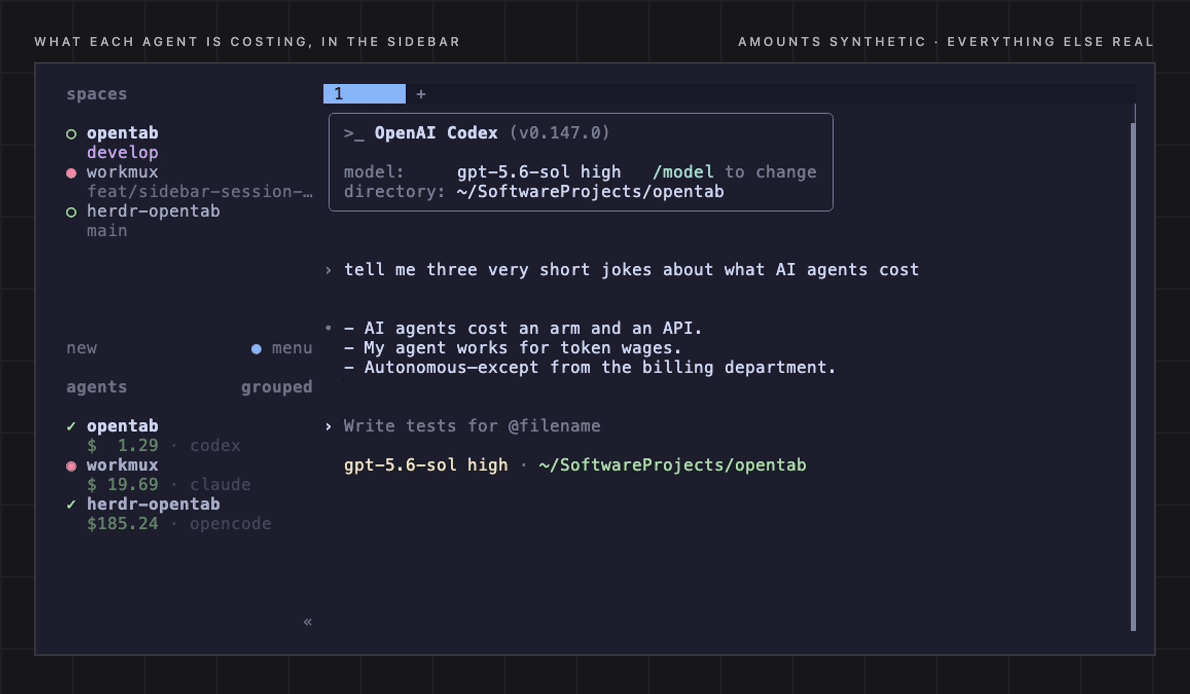Screen dimensions: 1190x694
Task: Click the terminal pane vertical scrollbar
Action: 1134,376
